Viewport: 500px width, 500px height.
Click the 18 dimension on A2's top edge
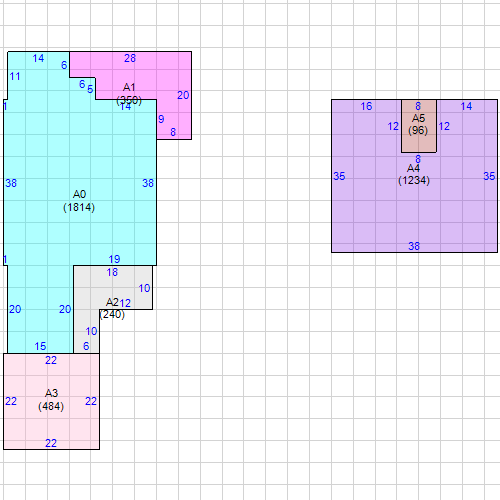[112, 272]
